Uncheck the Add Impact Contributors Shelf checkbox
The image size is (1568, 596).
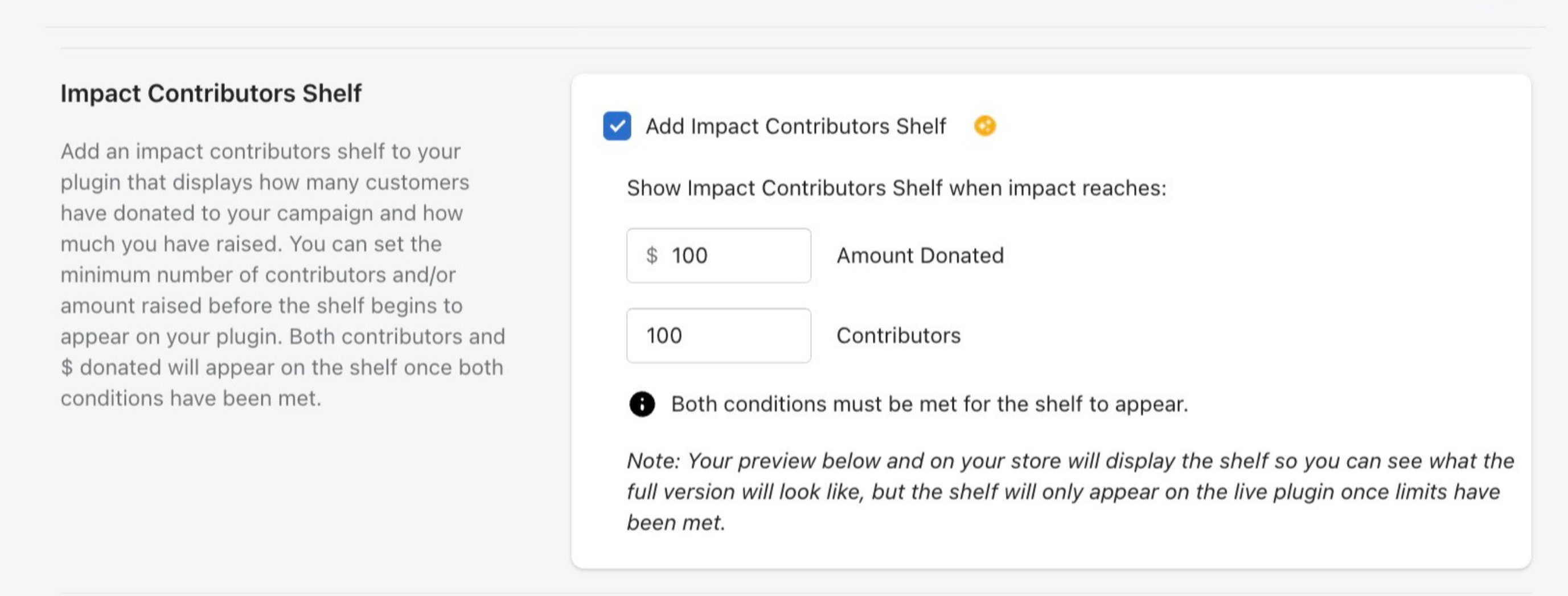coord(617,126)
